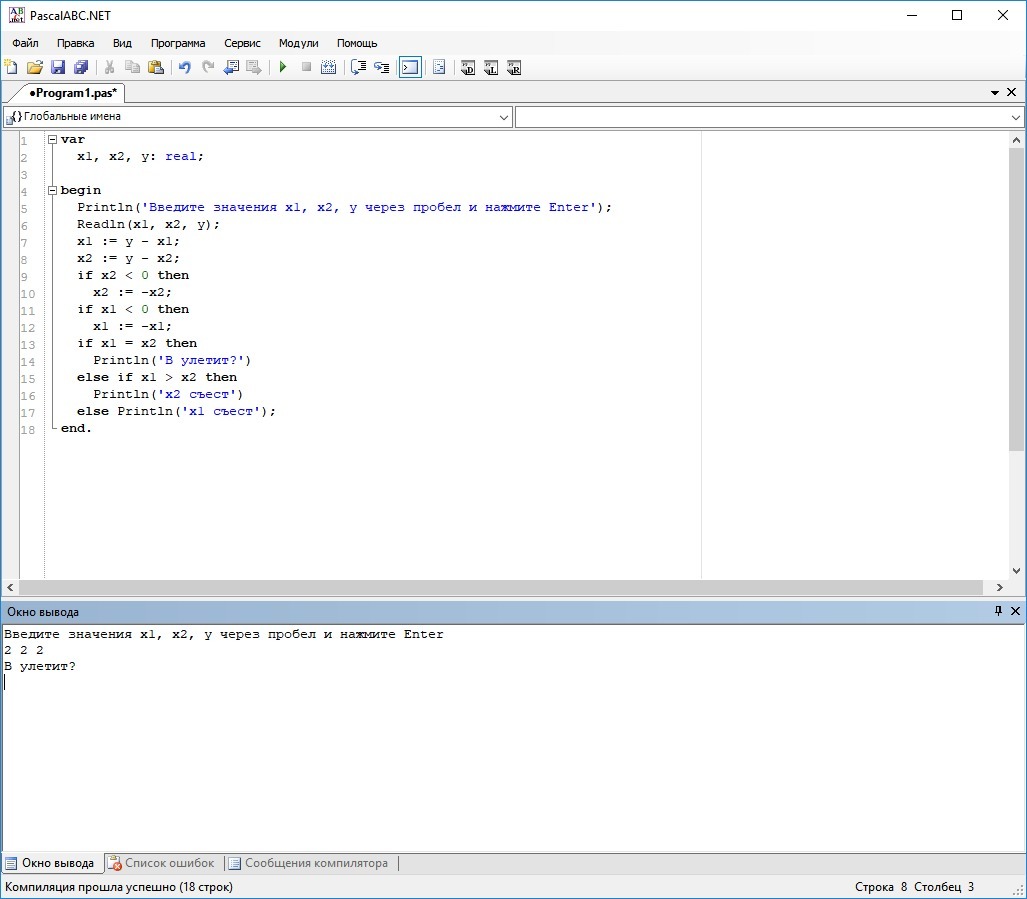The height and width of the screenshot is (899, 1027).
Task: Click the Open file folder icon
Action: point(35,68)
